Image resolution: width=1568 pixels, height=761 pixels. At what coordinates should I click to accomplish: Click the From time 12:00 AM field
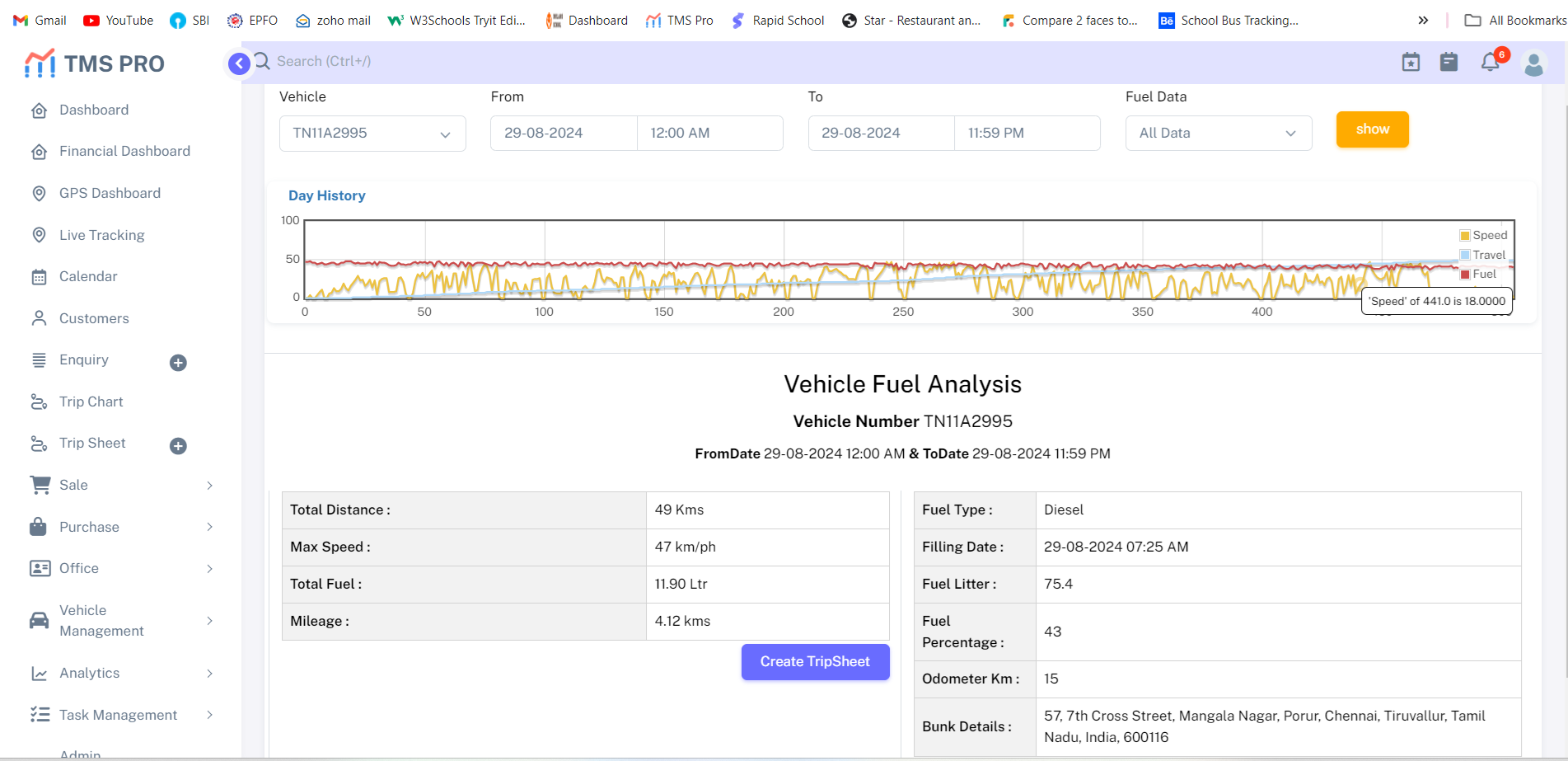coord(710,133)
